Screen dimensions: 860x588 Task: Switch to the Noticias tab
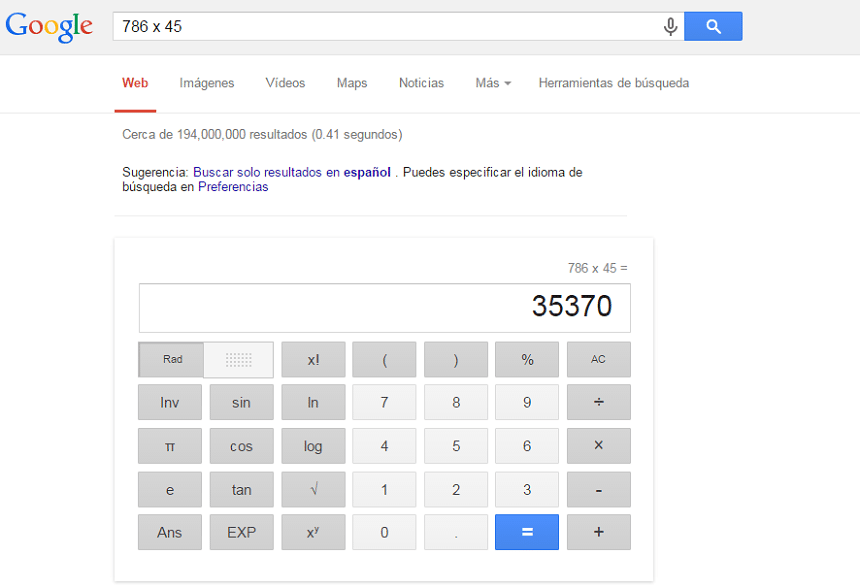pyautogui.click(x=421, y=83)
